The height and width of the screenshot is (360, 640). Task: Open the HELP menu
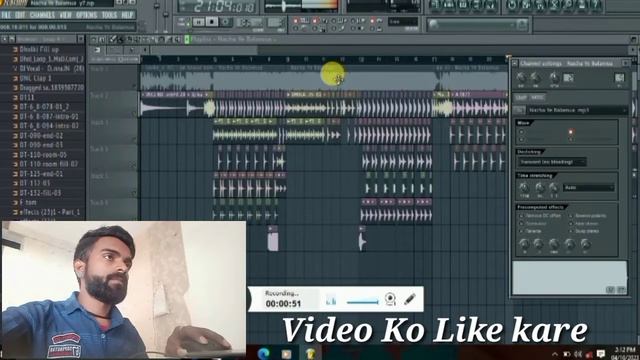127,16
